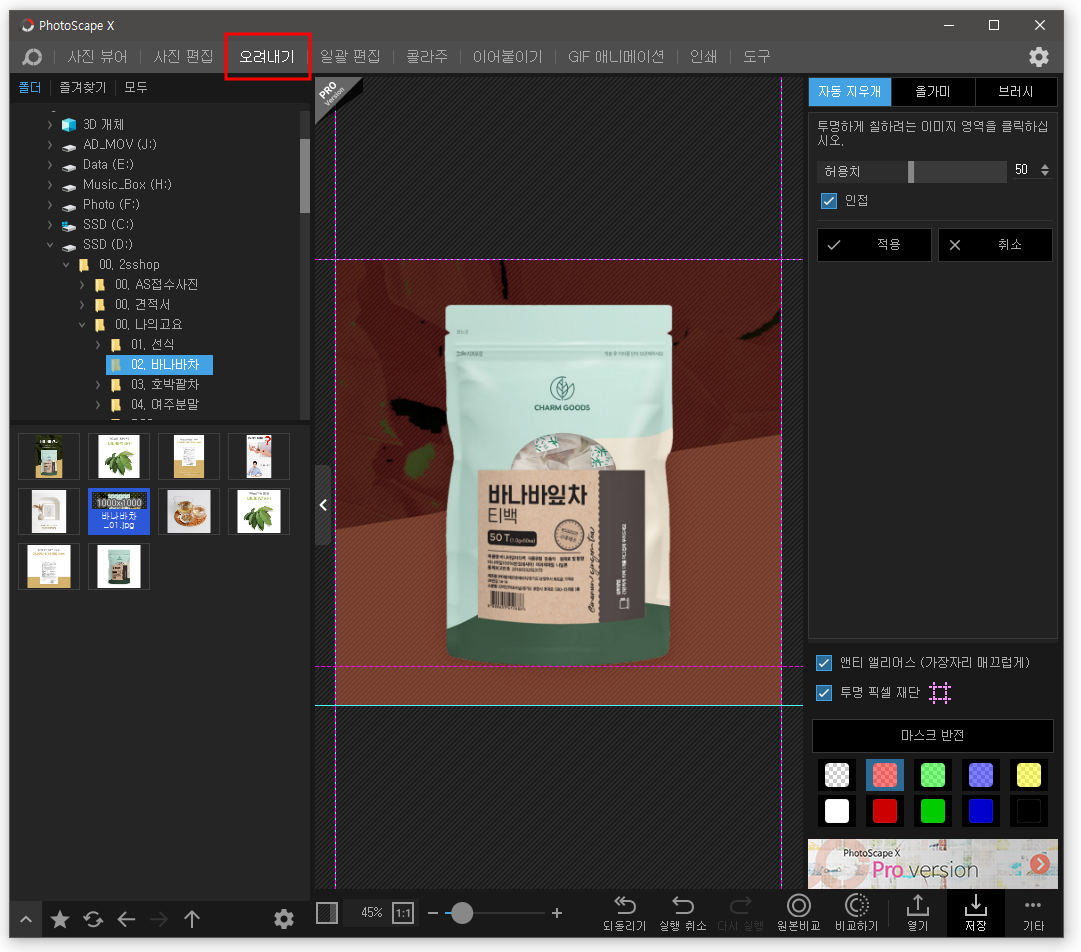
Task: Select the yellow checkered mask swatch
Action: point(1029,775)
